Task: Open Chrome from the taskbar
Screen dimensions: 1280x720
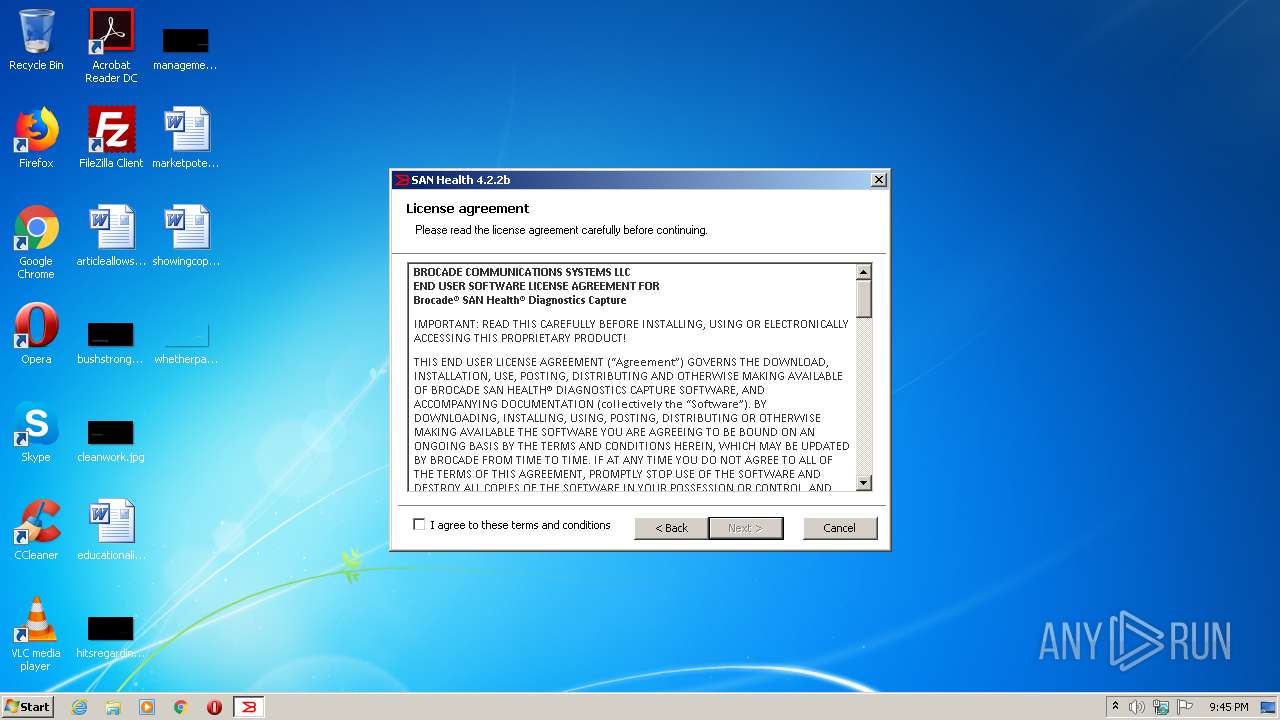Action: point(181,707)
